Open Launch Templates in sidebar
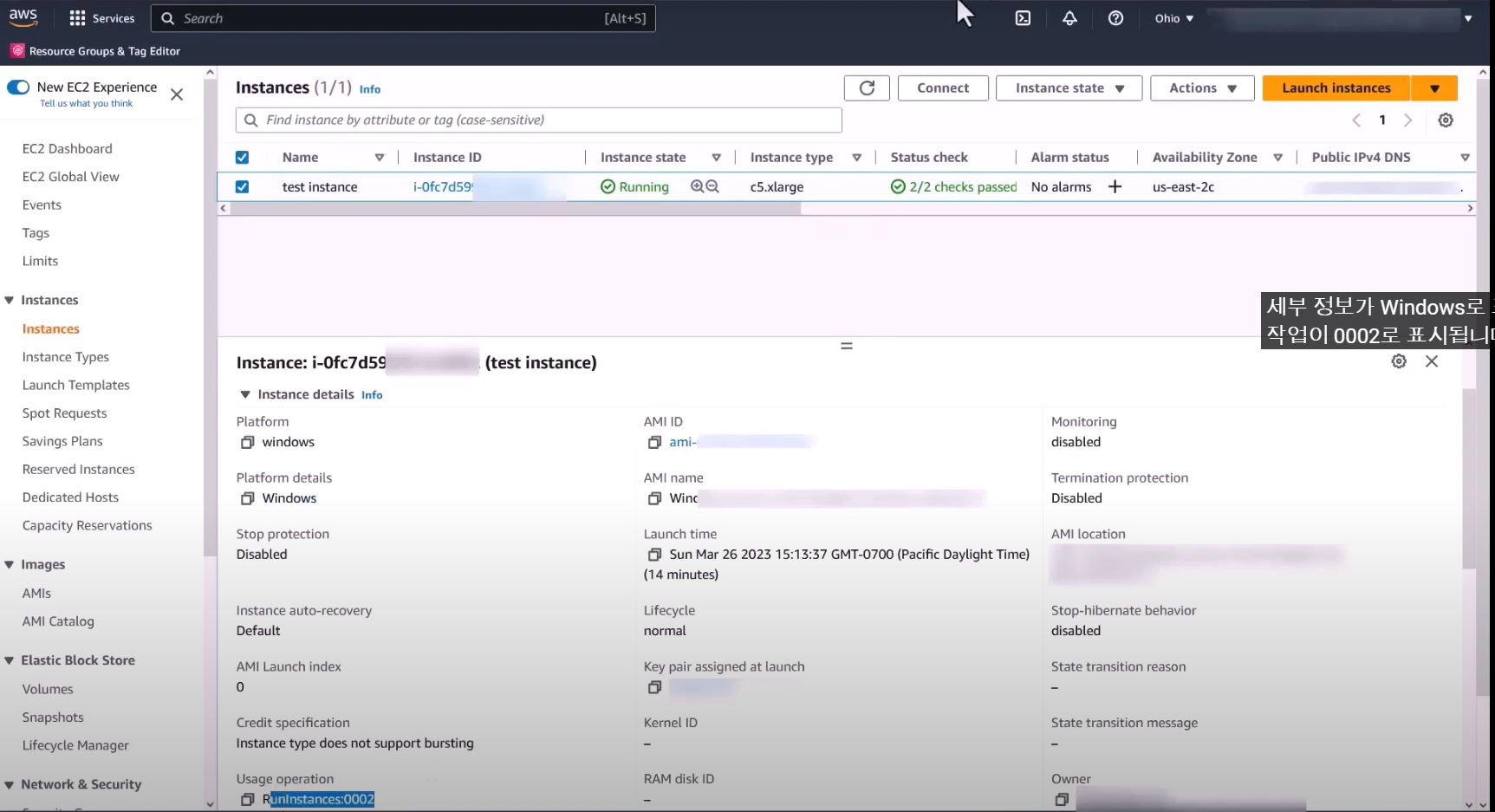Viewport: 1495px width, 812px height. (76, 385)
